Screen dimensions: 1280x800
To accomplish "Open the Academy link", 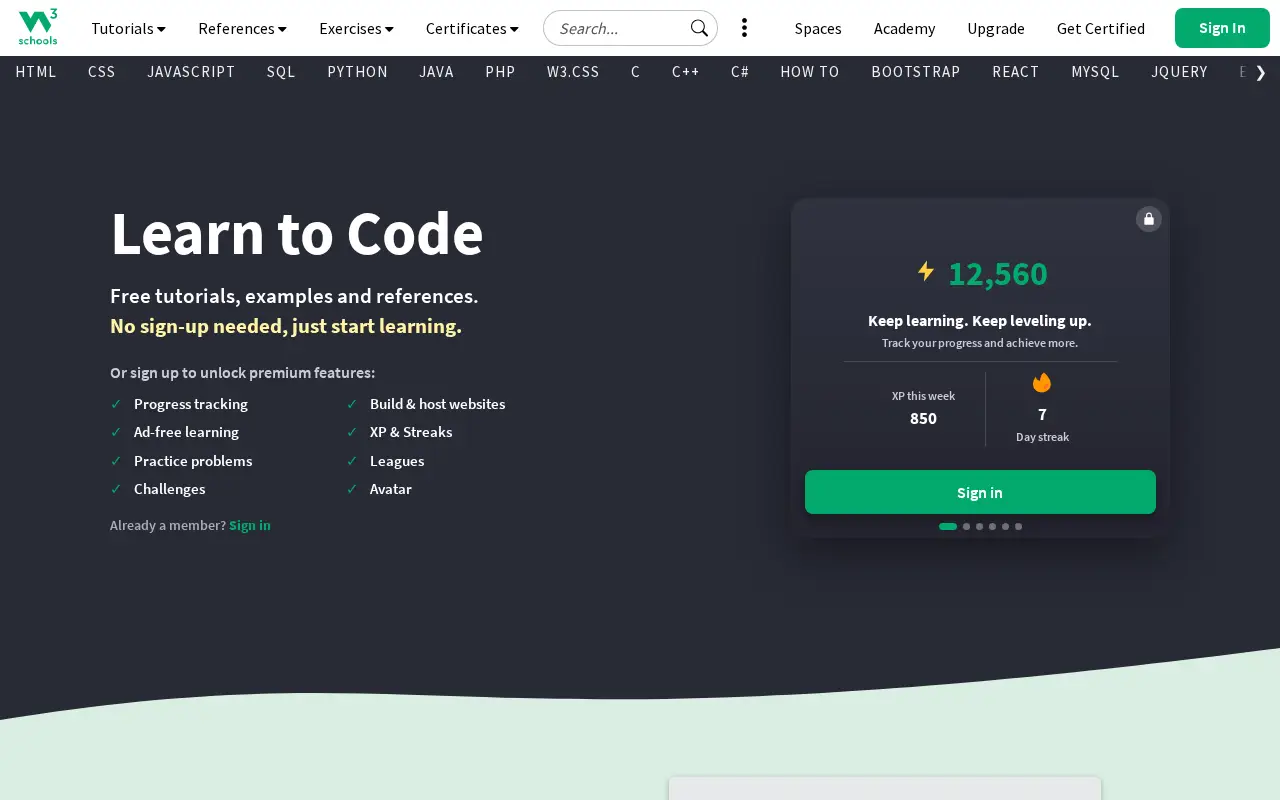I will click(x=904, y=28).
